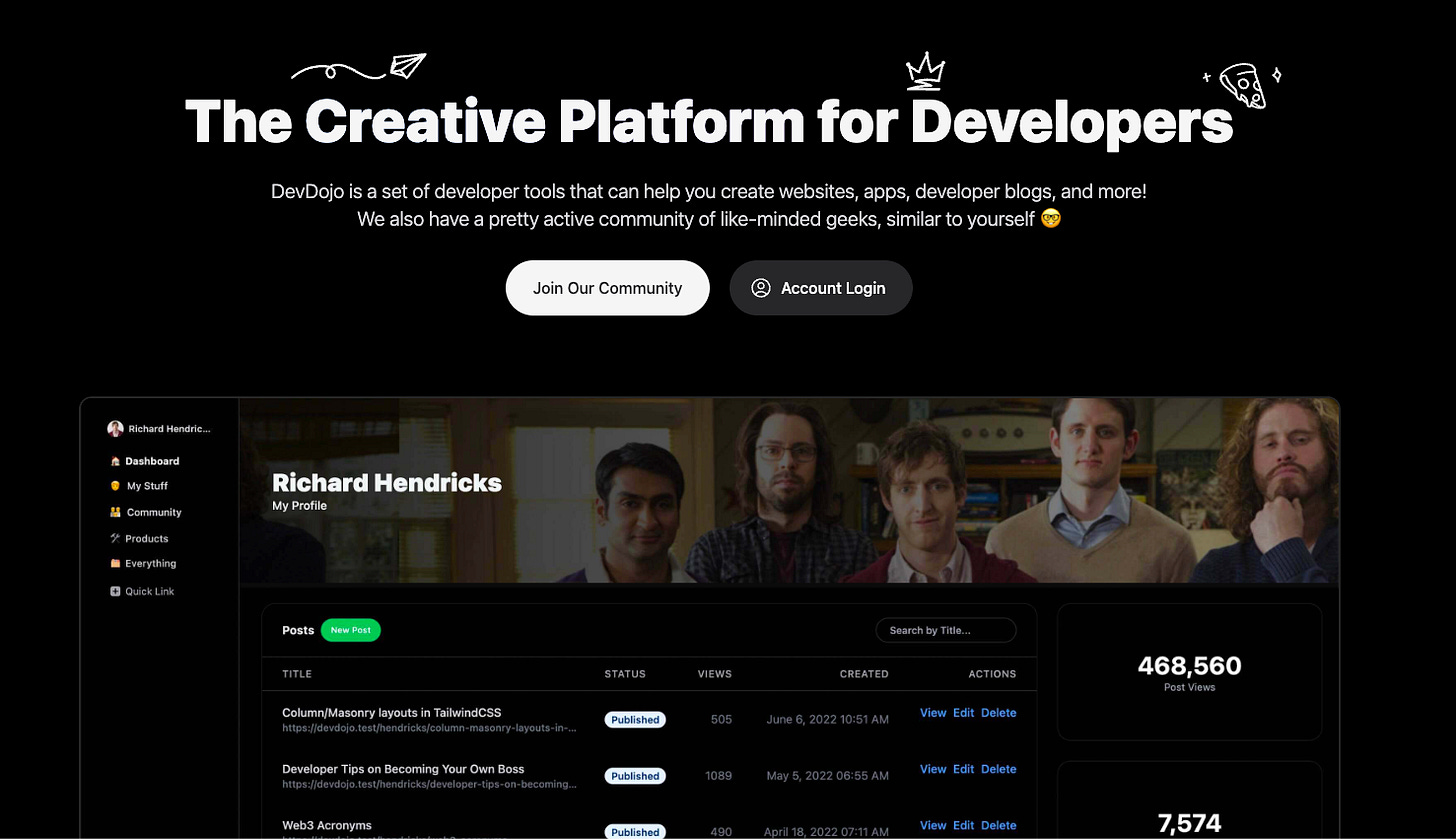Go to Community in the sidebar
This screenshot has height=839, width=1456.
[x=146, y=512]
